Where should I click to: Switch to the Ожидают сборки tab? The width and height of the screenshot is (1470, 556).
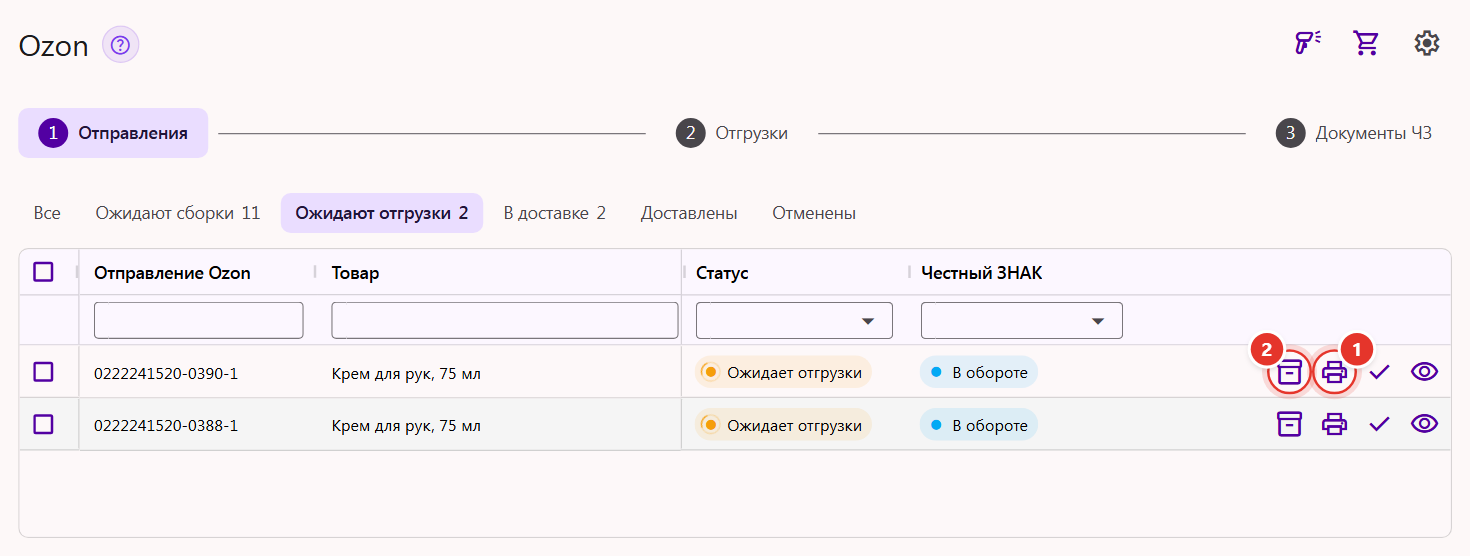(x=178, y=213)
